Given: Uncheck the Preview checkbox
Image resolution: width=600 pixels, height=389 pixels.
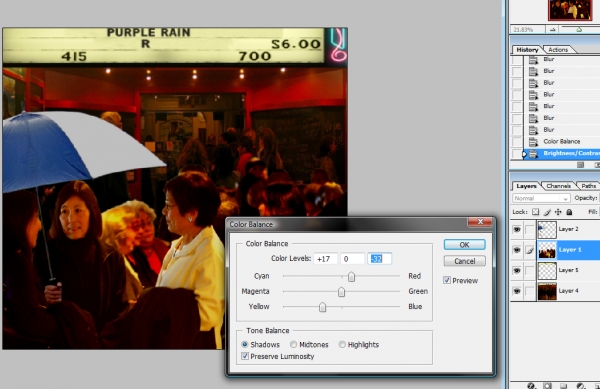Looking at the screenshot, I should [x=447, y=280].
